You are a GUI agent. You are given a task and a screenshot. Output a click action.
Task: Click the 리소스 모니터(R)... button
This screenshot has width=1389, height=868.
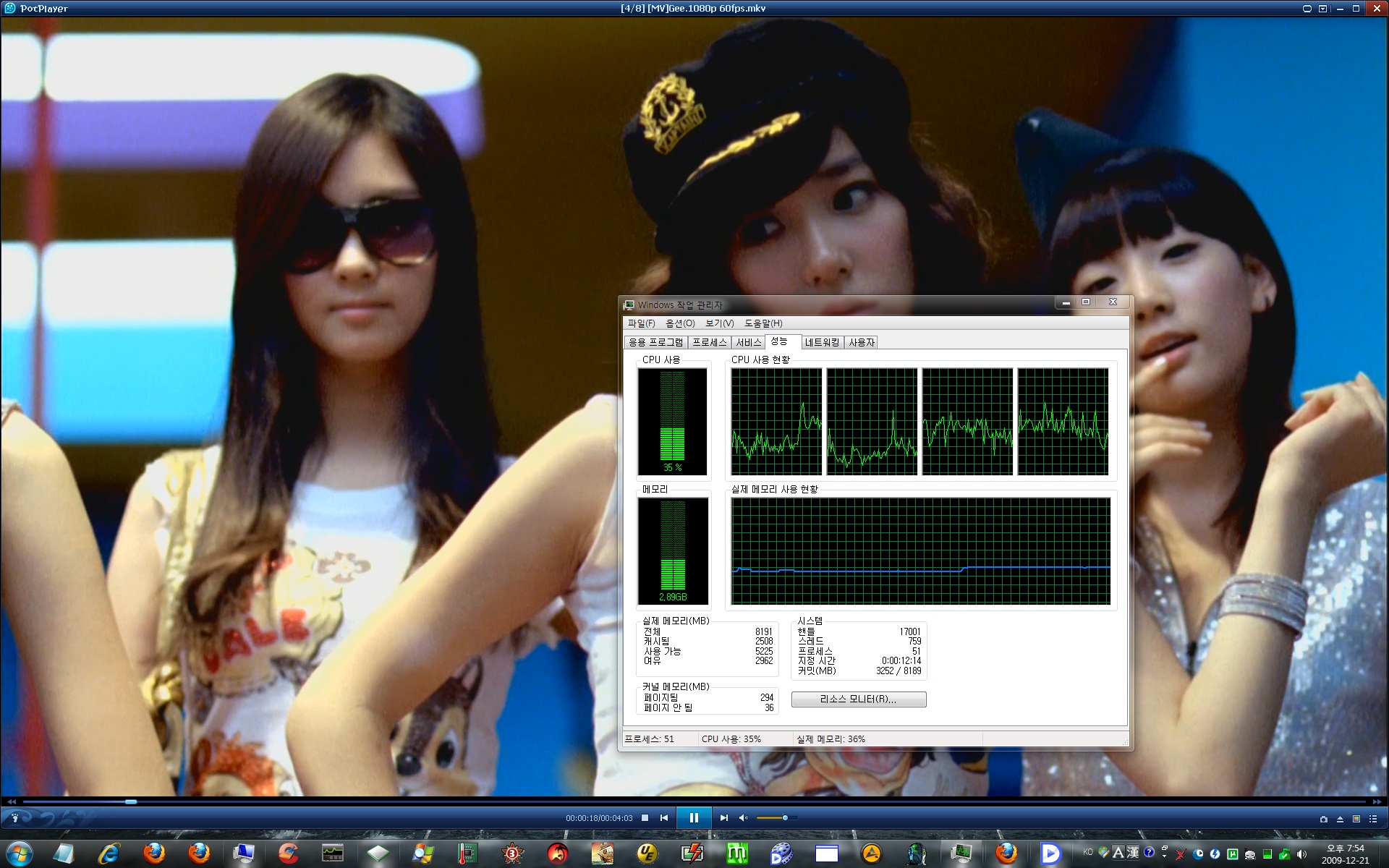(858, 699)
